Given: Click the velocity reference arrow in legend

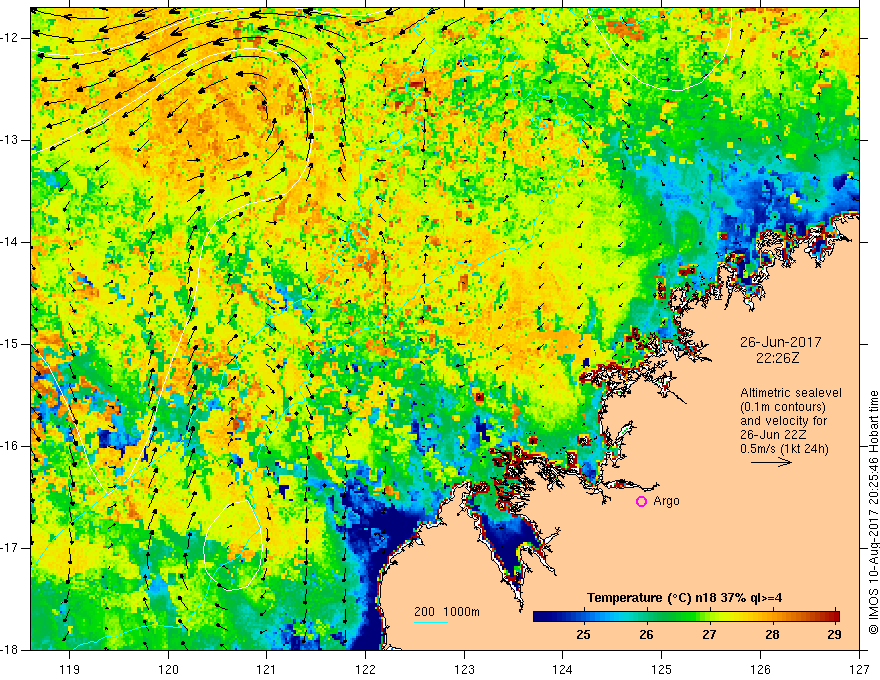Looking at the screenshot, I should coord(771,462).
